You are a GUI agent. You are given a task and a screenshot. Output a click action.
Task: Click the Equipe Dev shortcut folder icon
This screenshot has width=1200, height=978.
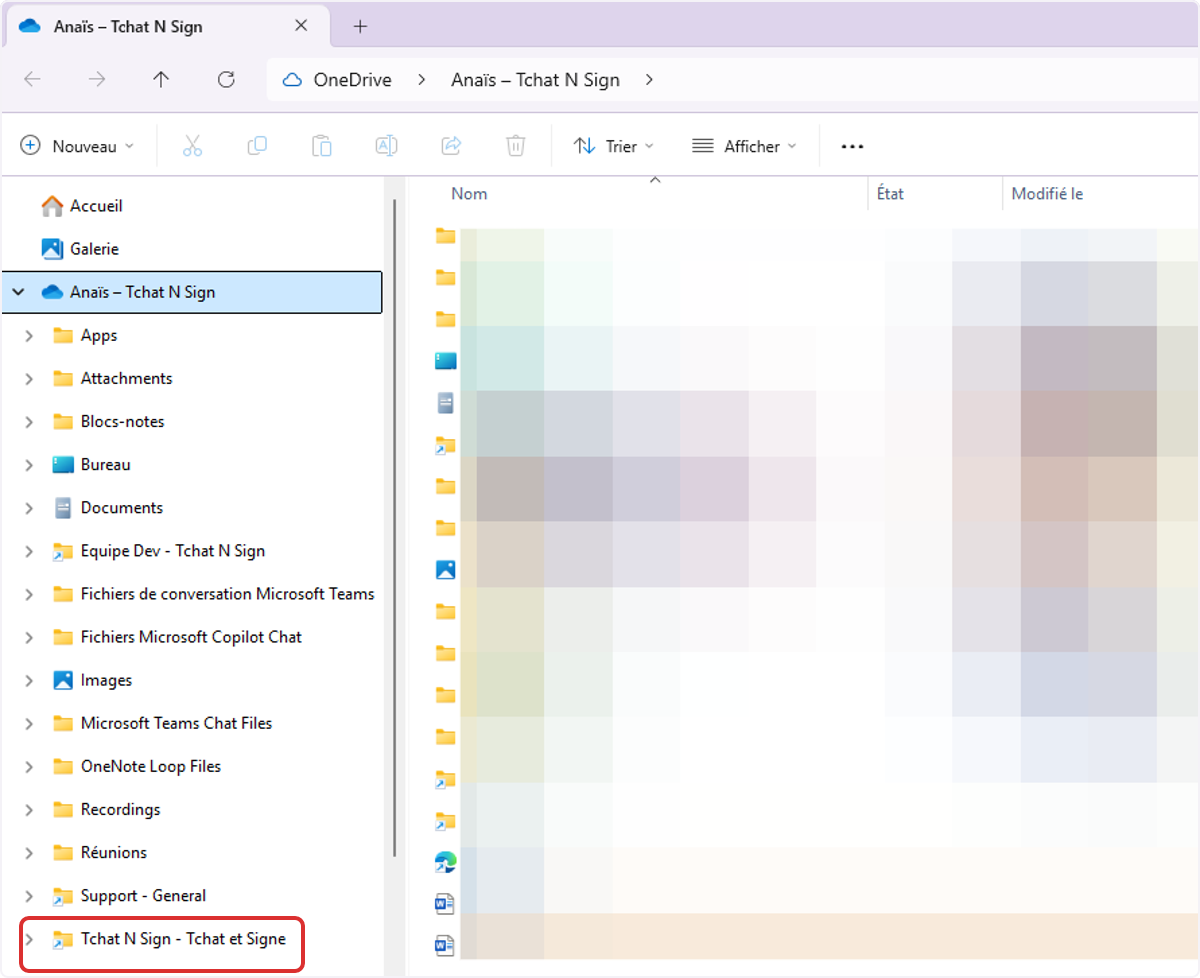[x=63, y=551]
